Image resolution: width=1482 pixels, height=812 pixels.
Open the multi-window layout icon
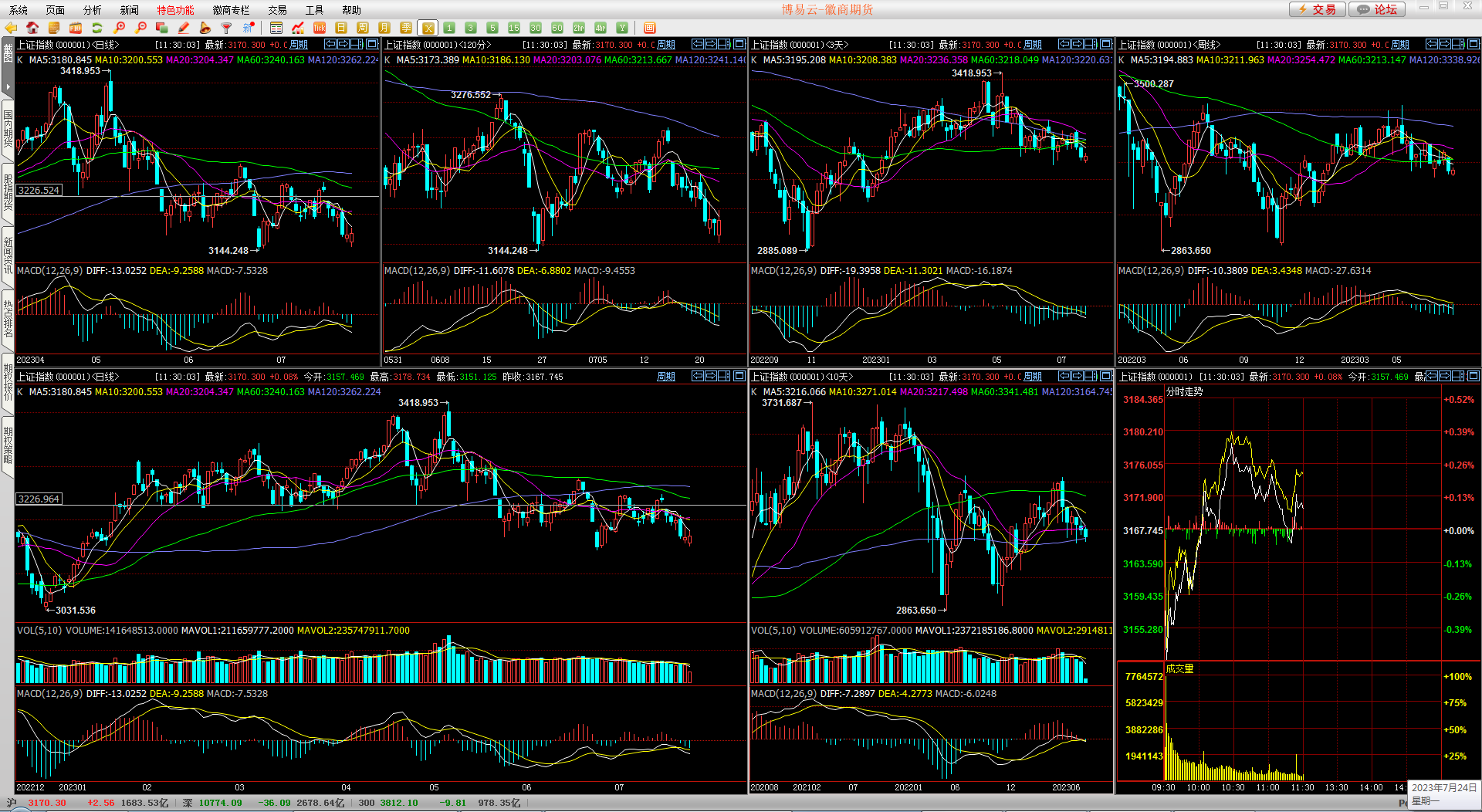tap(650, 28)
